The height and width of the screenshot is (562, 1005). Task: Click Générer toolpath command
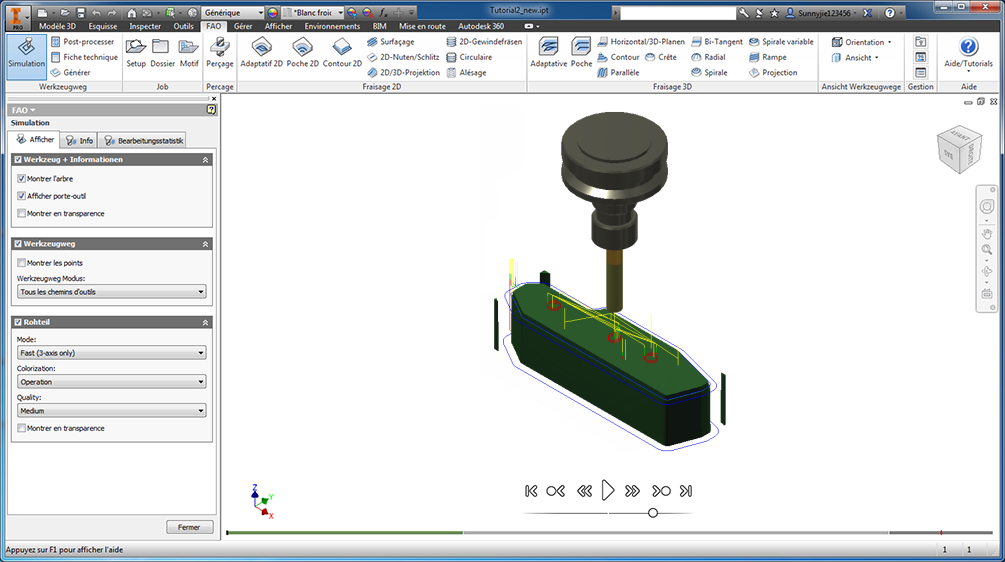71,72
